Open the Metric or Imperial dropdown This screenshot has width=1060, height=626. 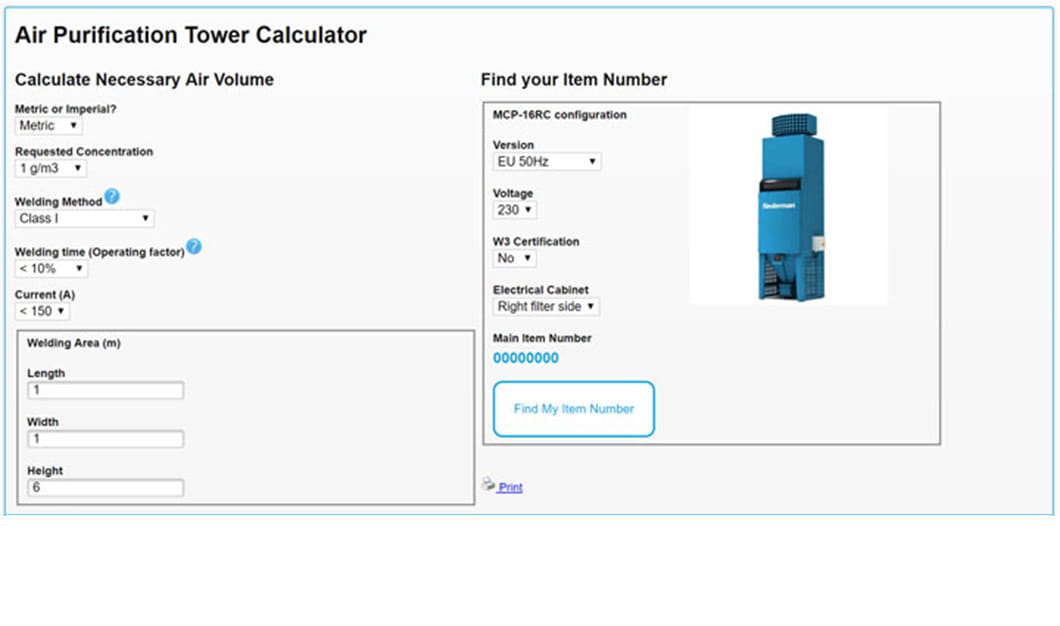coord(49,126)
